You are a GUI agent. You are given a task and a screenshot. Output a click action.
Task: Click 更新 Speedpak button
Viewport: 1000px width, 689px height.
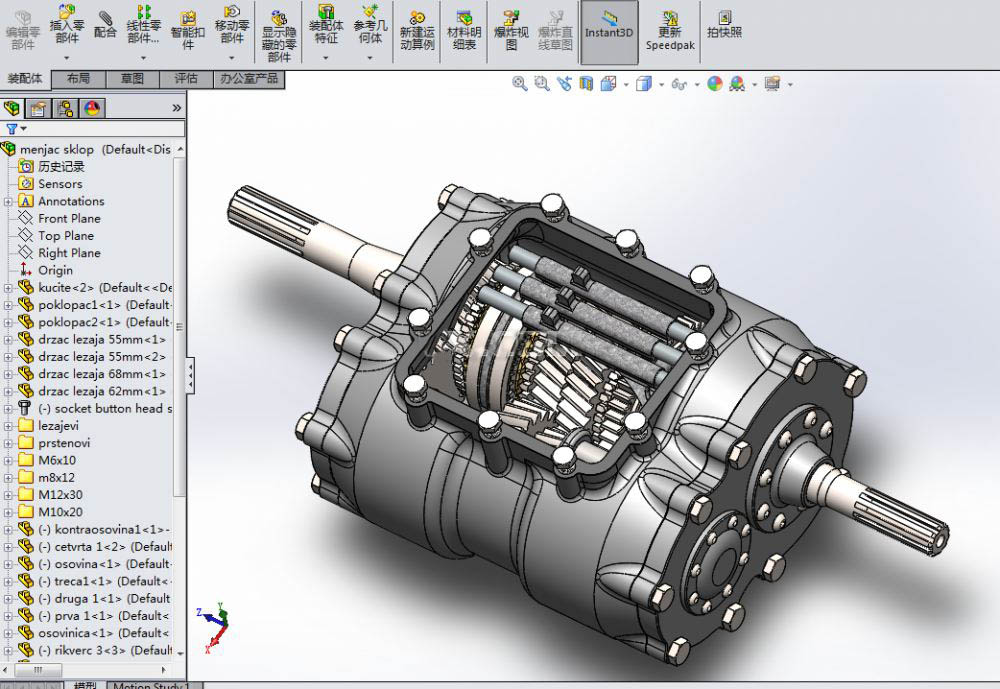pos(669,30)
